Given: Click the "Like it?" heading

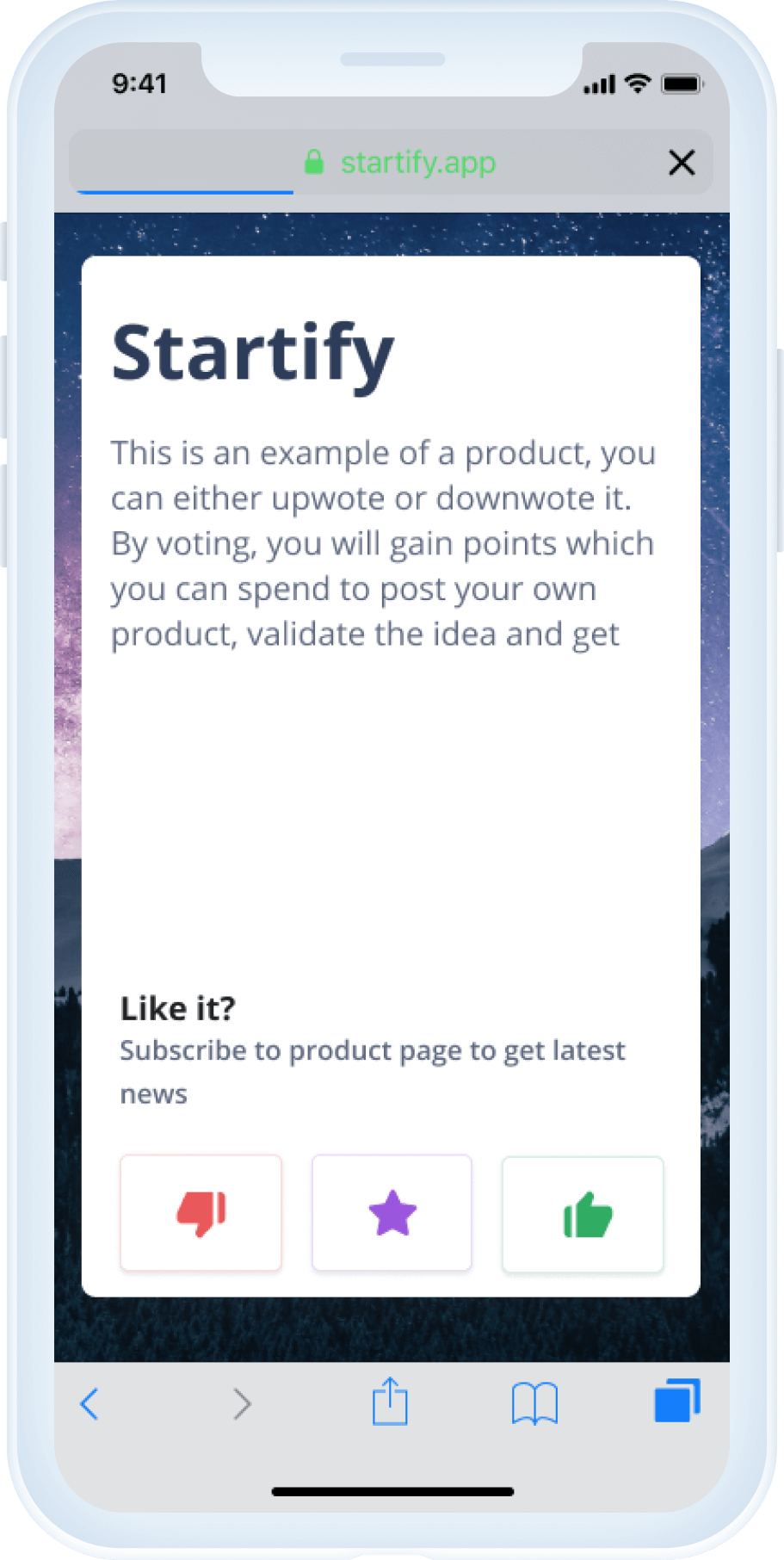Looking at the screenshot, I should click(x=177, y=1008).
